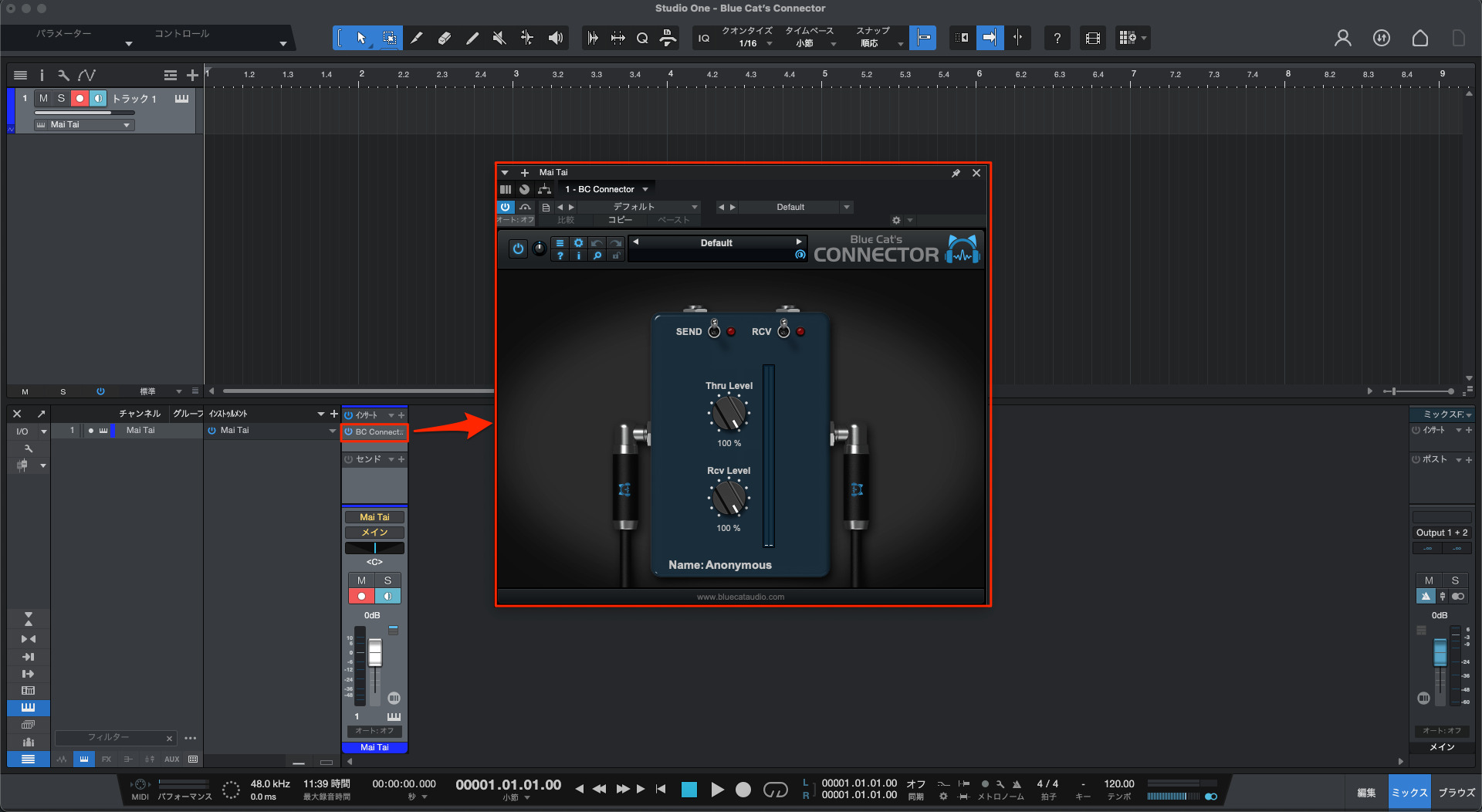
Task: Mute Track 1 in the track list
Action: point(43,98)
